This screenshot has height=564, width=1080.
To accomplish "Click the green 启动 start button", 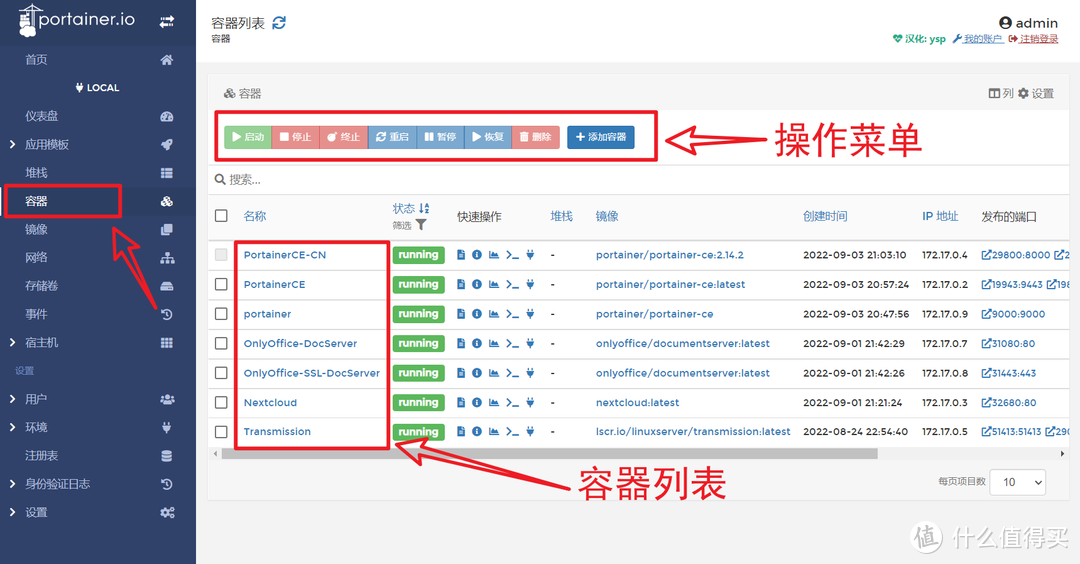I will 248,137.
